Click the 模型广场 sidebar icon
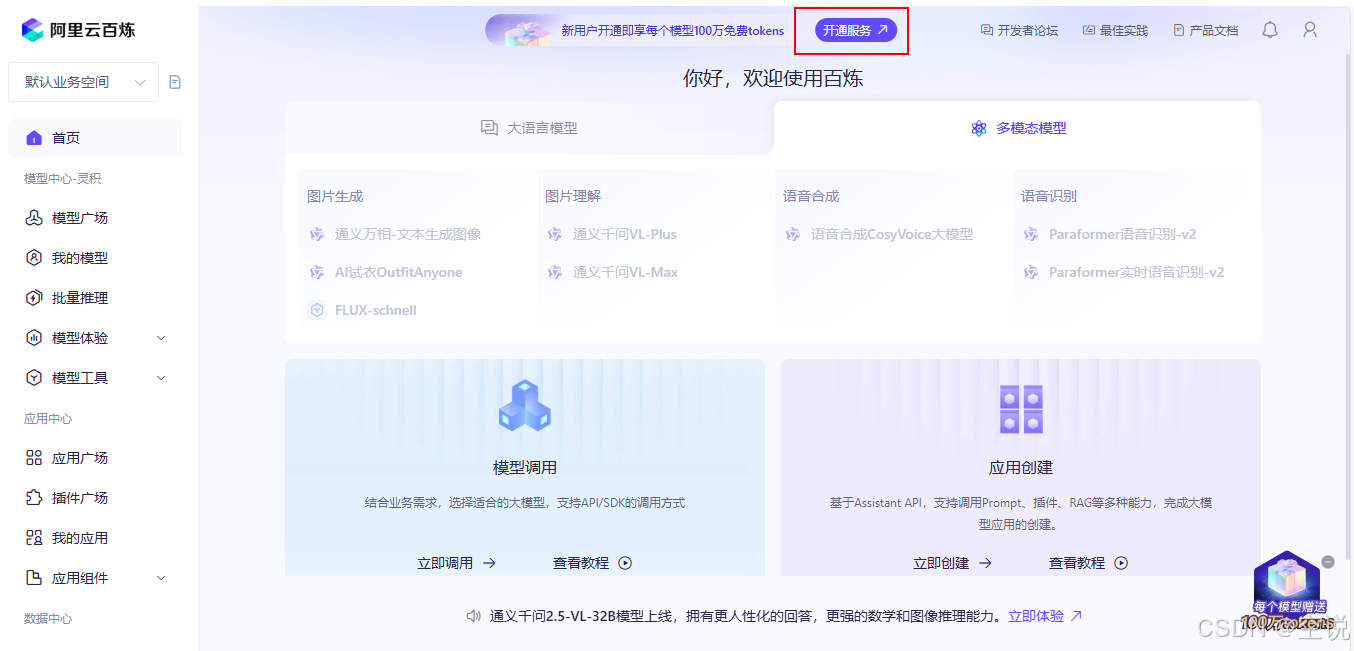1354x651 pixels. pos(34,218)
